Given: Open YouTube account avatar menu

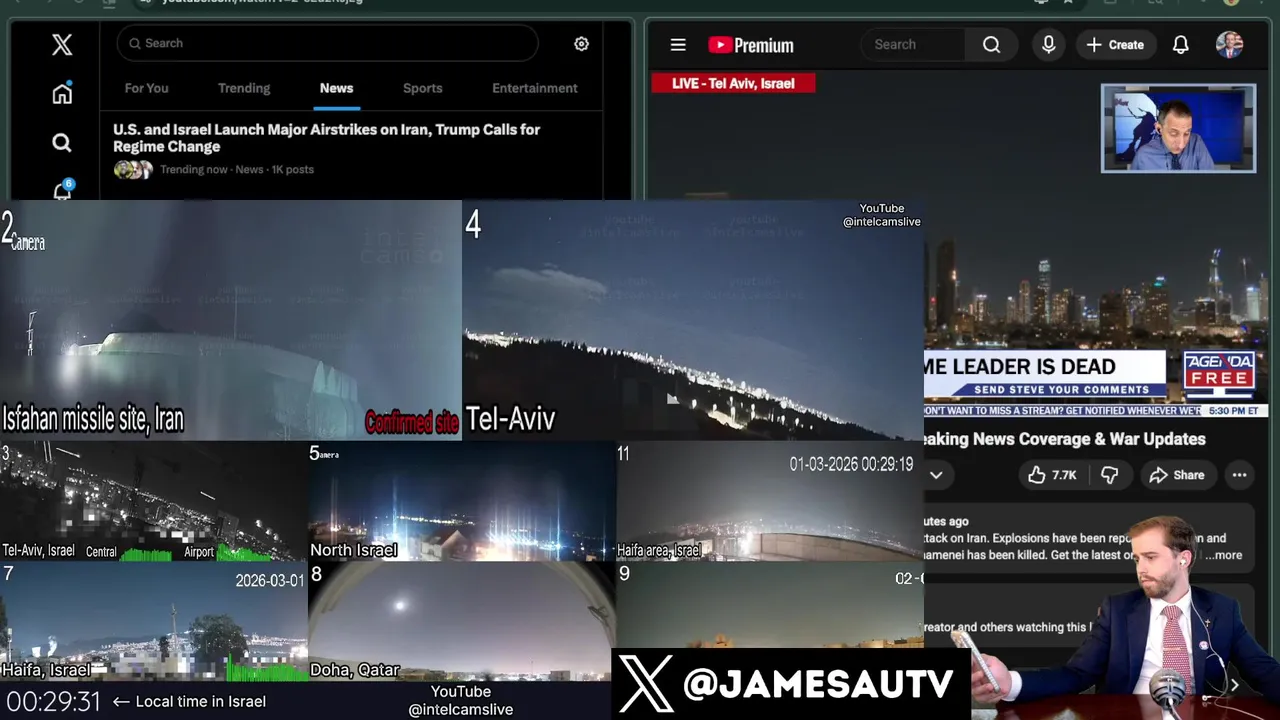Looking at the screenshot, I should pos(1229,44).
